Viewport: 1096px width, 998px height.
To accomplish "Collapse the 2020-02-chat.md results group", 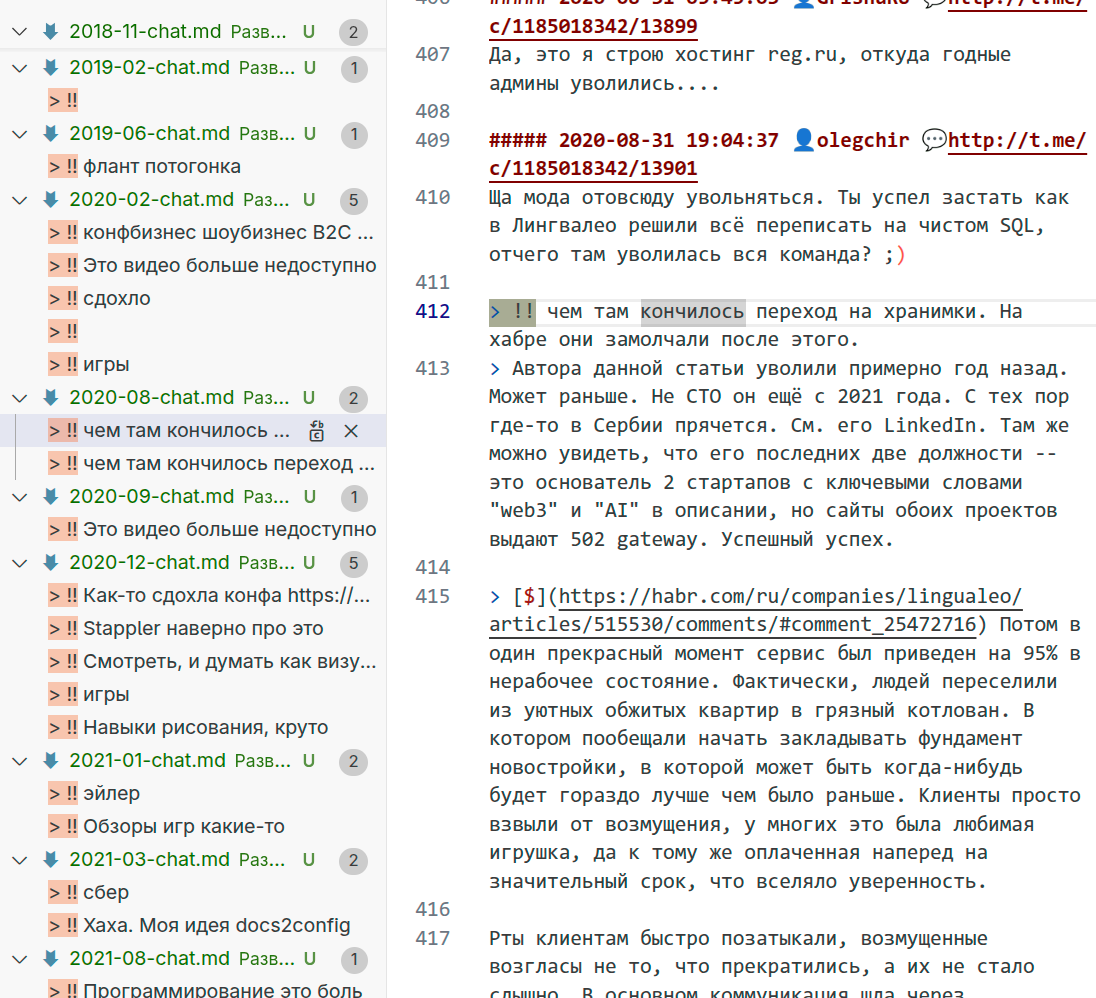I will [19, 200].
